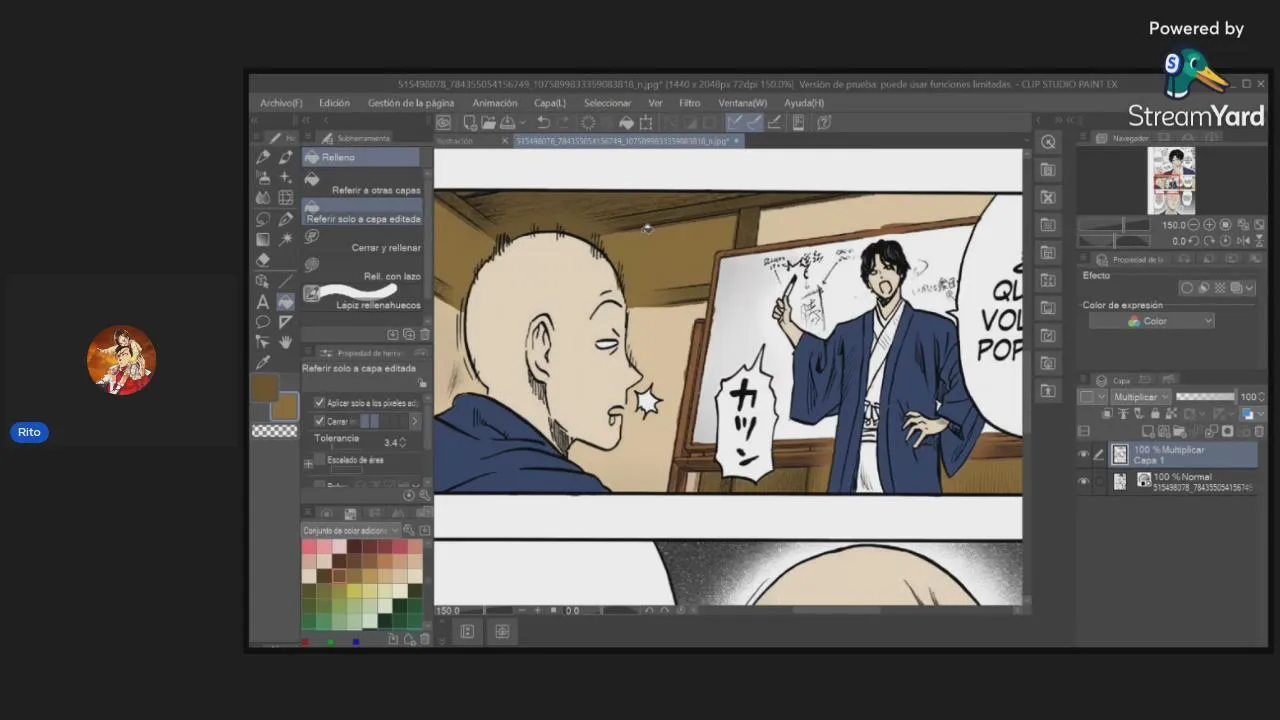This screenshot has width=1280, height=720.
Task: Click the Undo arrow in the command bar
Action: (543, 122)
